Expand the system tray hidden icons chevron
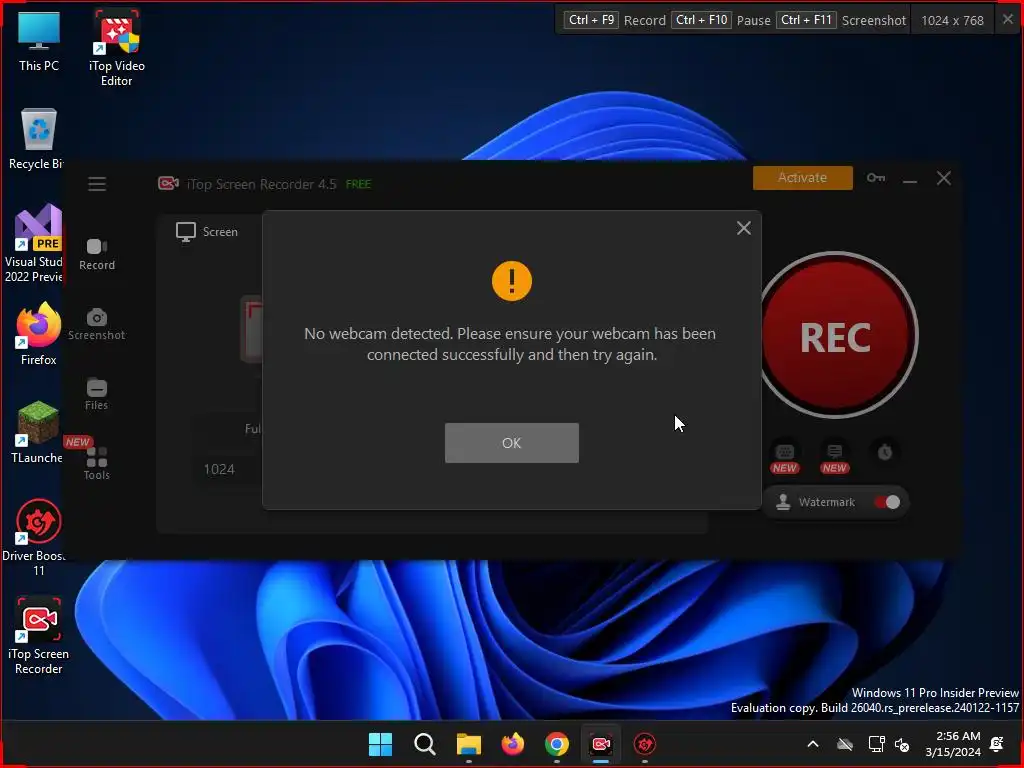 (812, 744)
